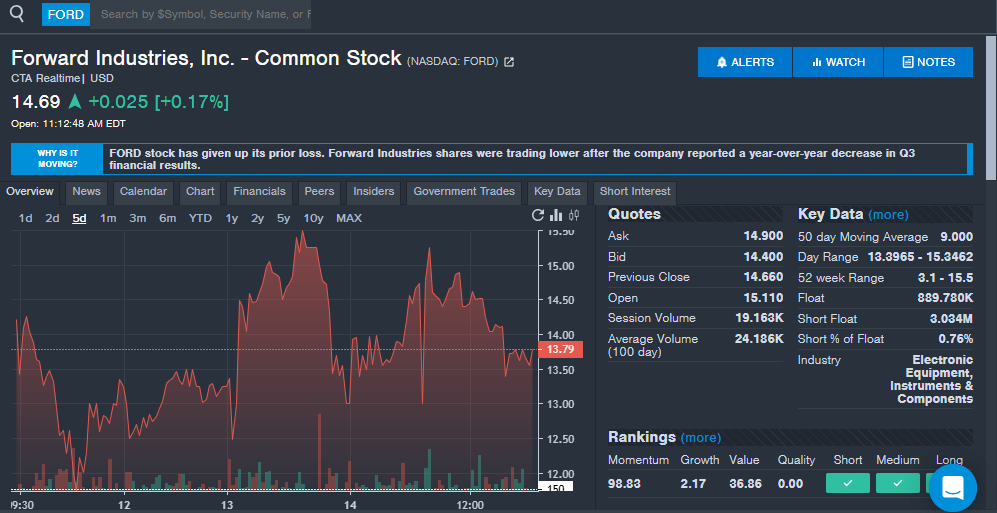Click the 13.79 price marker on the chart axis

[x=560, y=349]
